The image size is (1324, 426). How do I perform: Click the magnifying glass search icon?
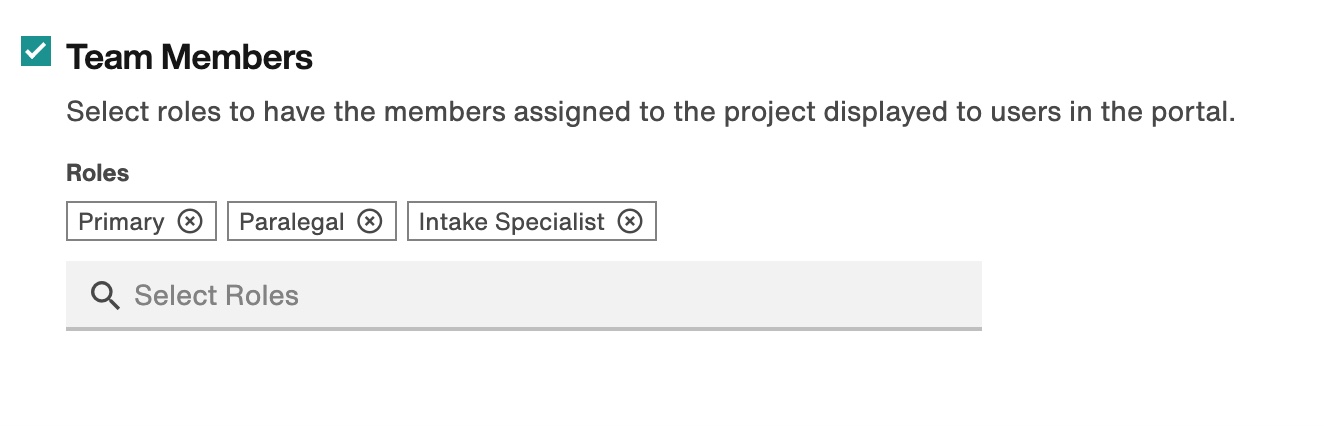pos(105,295)
